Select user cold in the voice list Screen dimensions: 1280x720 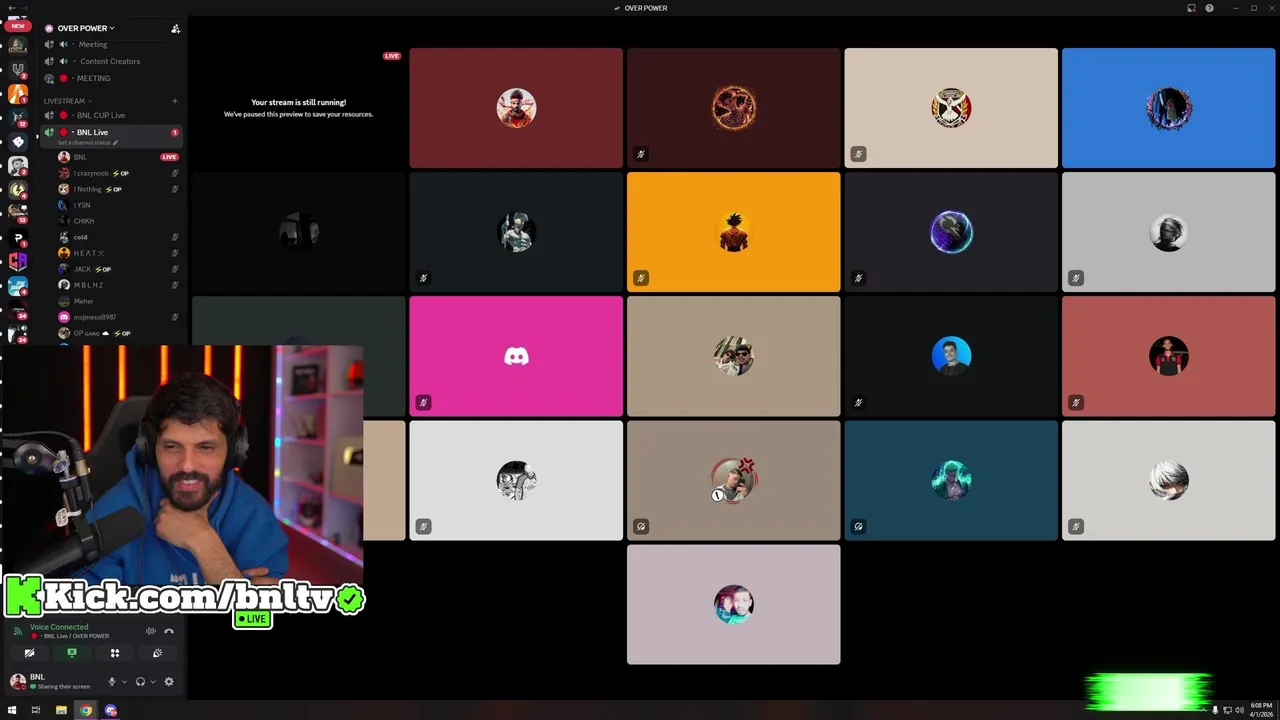coord(118,237)
